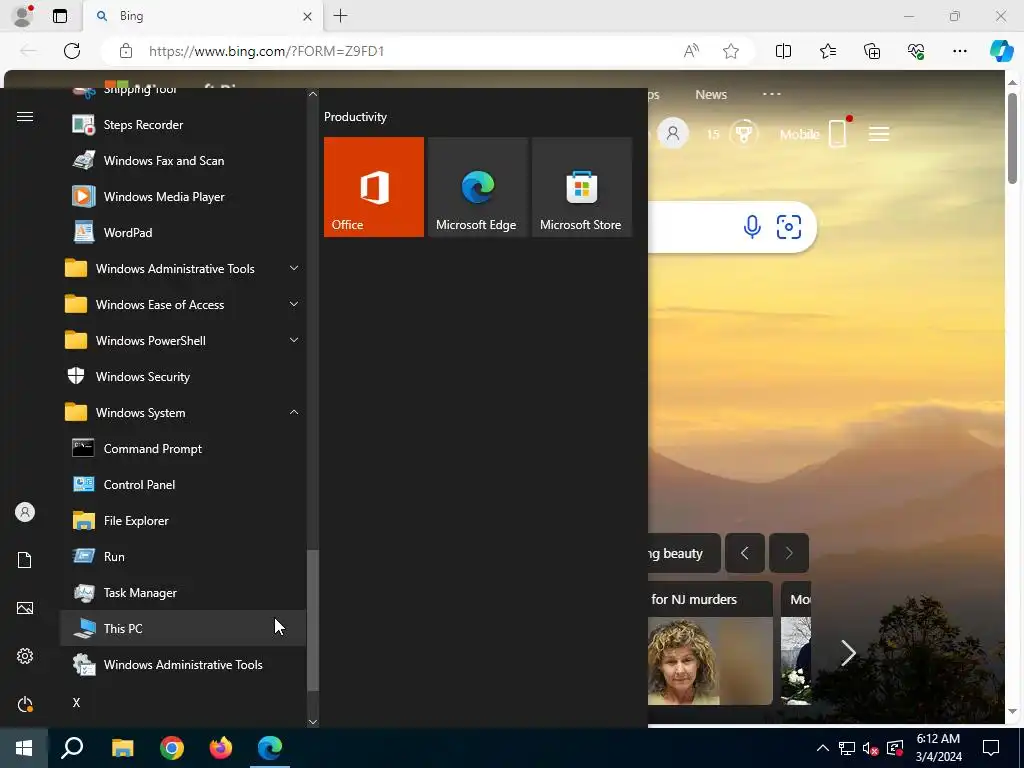The width and height of the screenshot is (1024, 768).
Task: Click the News link on Bing
Action: (711, 95)
